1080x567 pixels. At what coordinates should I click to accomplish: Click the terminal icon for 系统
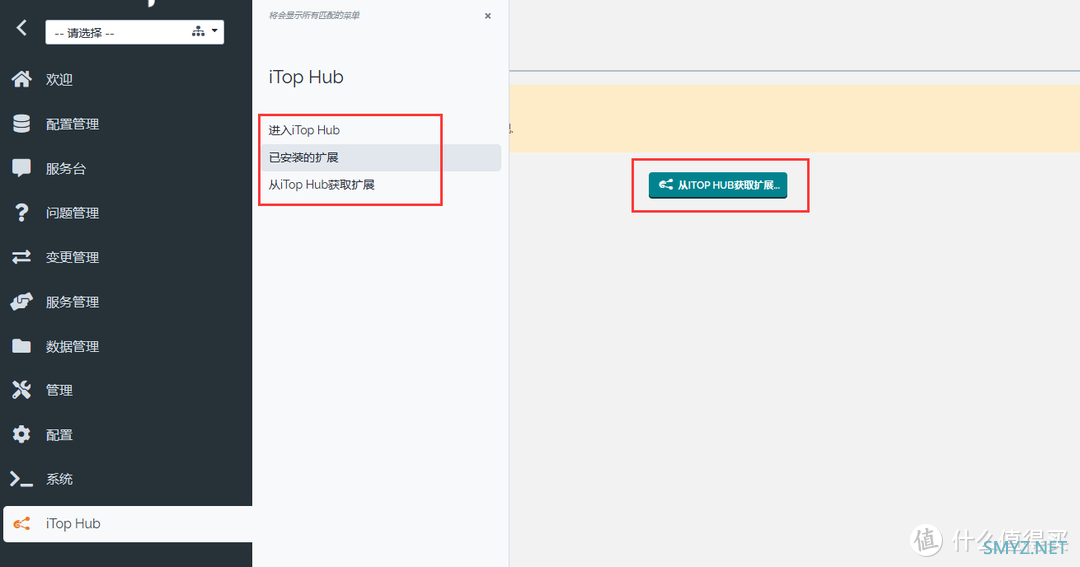pos(21,479)
